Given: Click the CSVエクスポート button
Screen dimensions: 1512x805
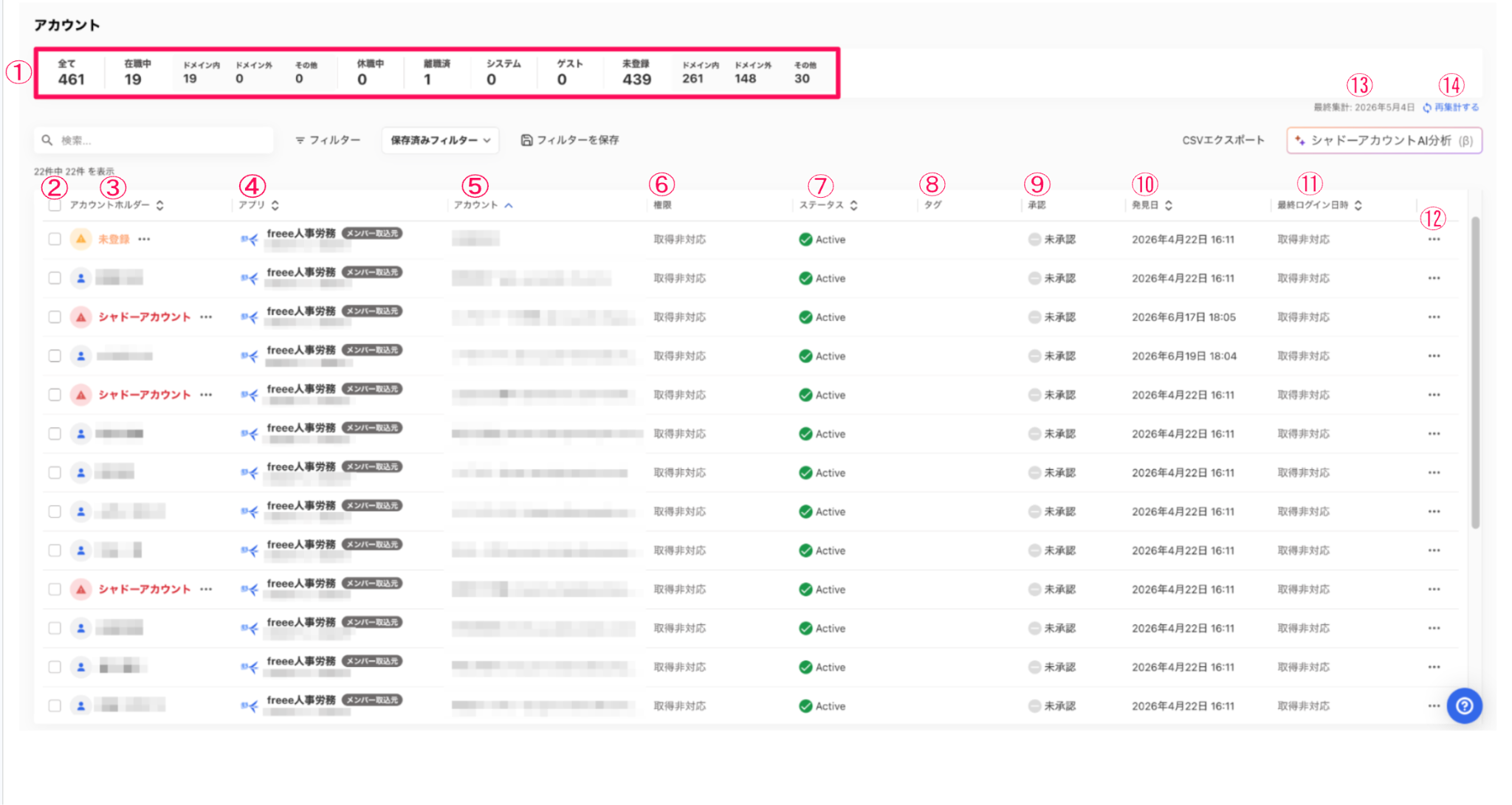Looking at the screenshot, I should [x=1223, y=140].
